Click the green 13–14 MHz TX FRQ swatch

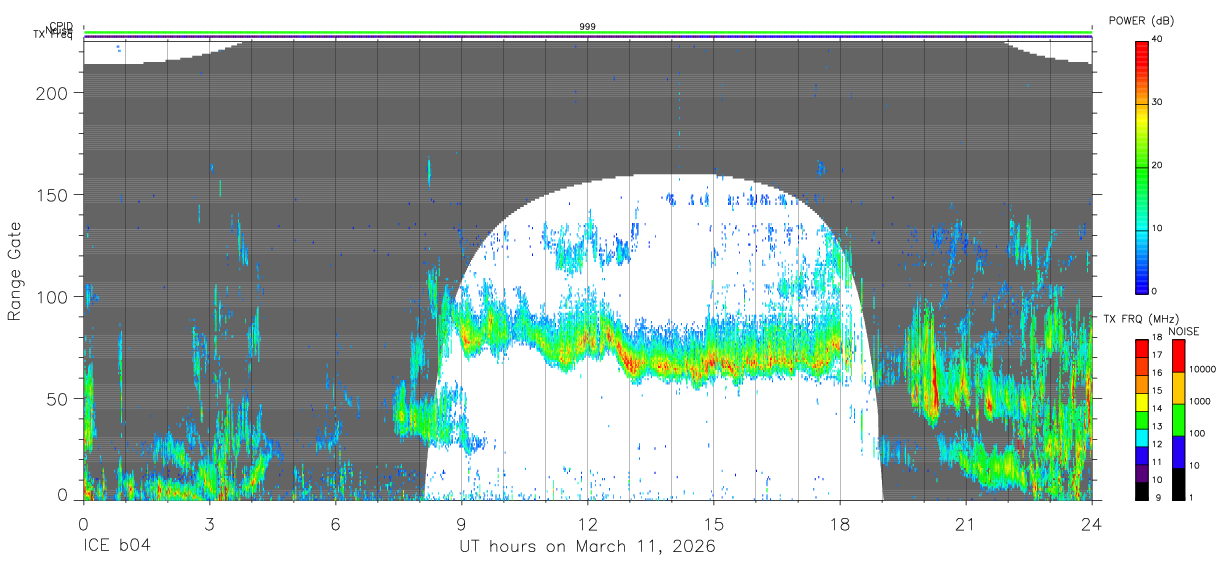(1142, 420)
